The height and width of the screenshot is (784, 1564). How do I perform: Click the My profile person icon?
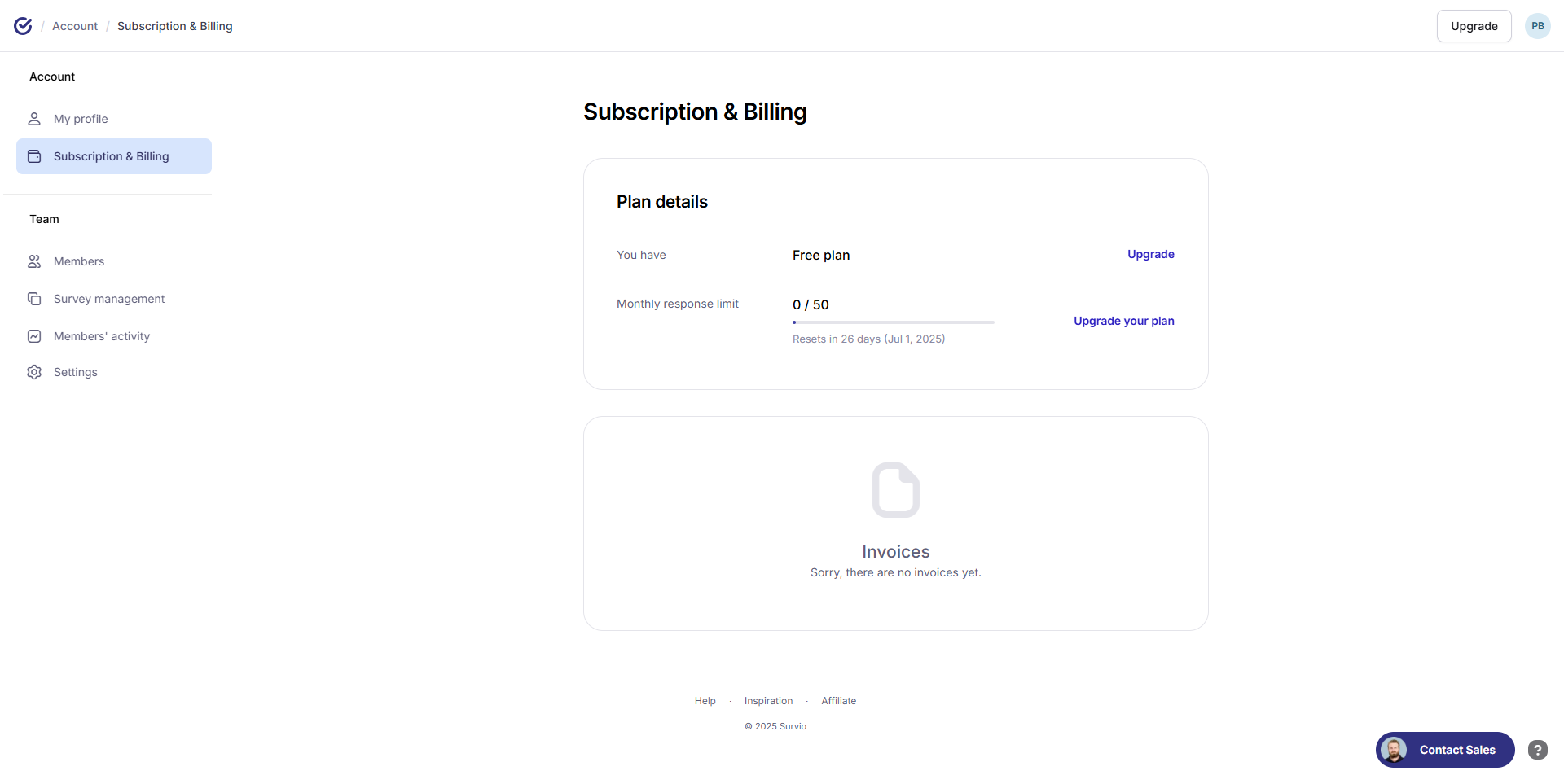coord(34,119)
